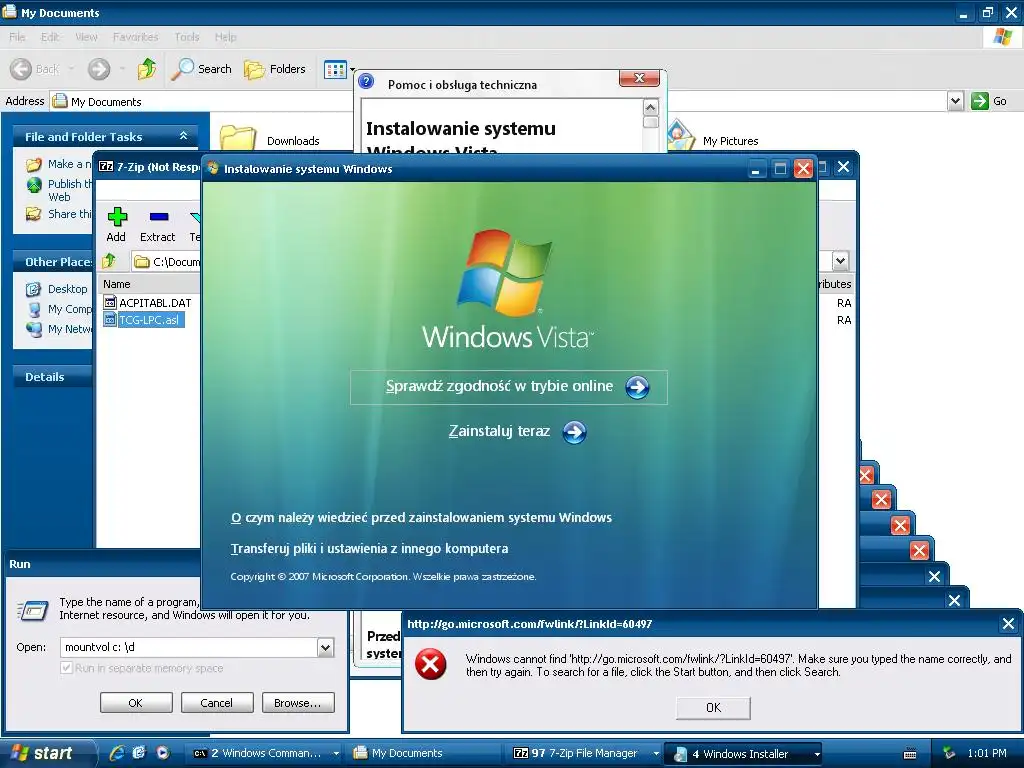This screenshot has width=1024, height=768.
Task: Open the File menu in My Documents
Action: tap(17, 37)
